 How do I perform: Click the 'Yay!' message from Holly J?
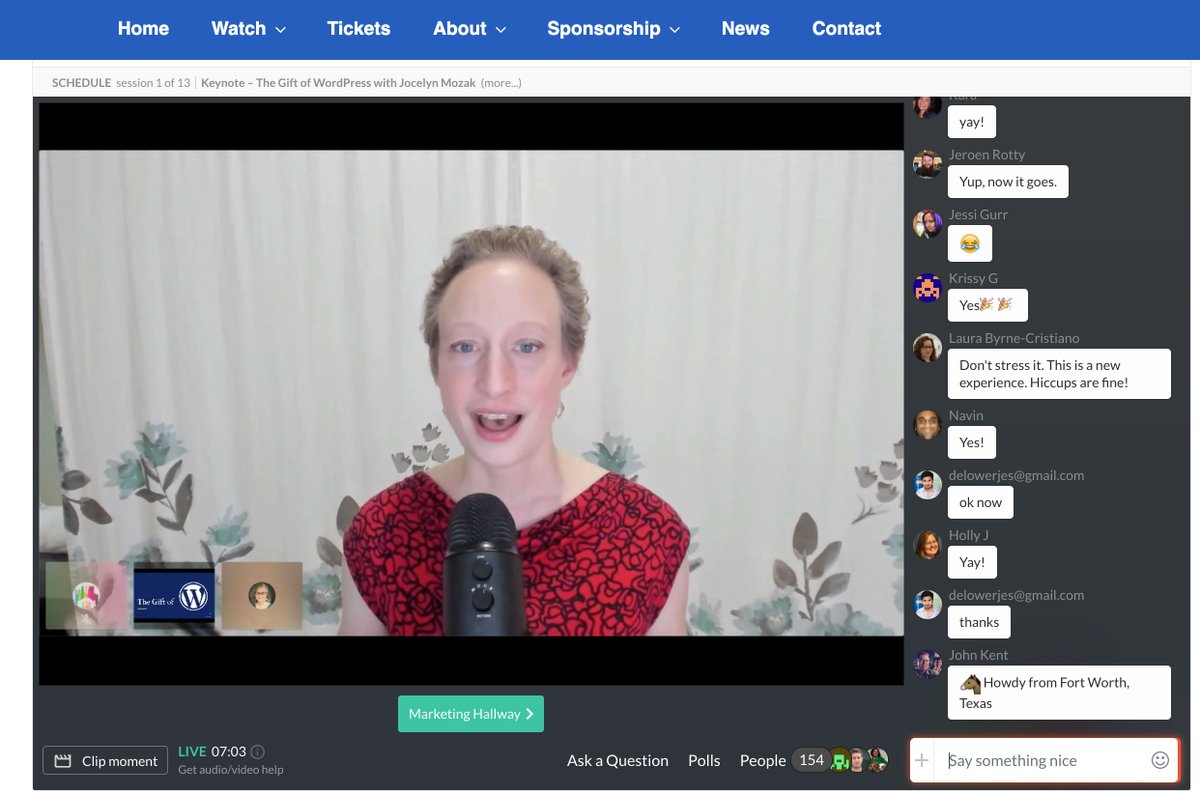click(972, 562)
